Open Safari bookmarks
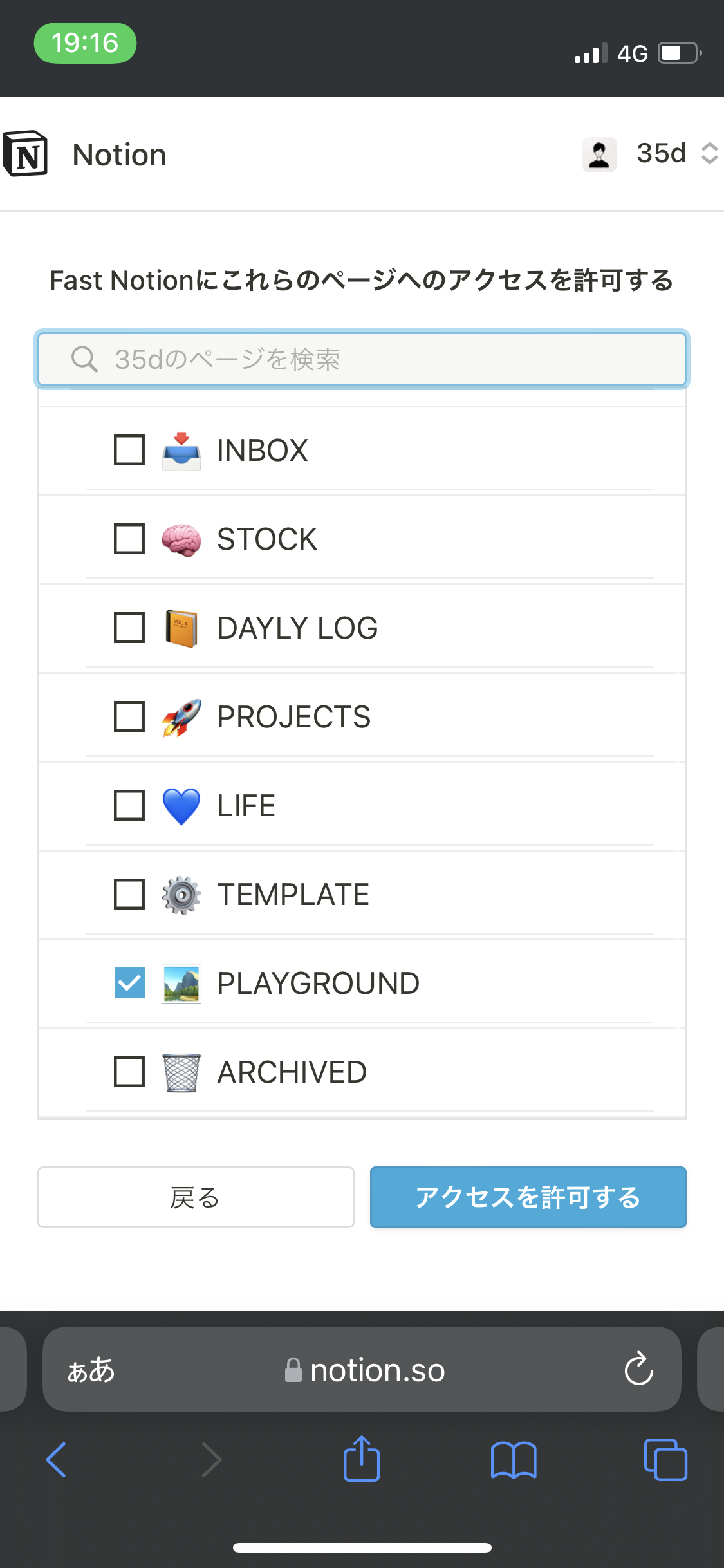 (x=514, y=1460)
